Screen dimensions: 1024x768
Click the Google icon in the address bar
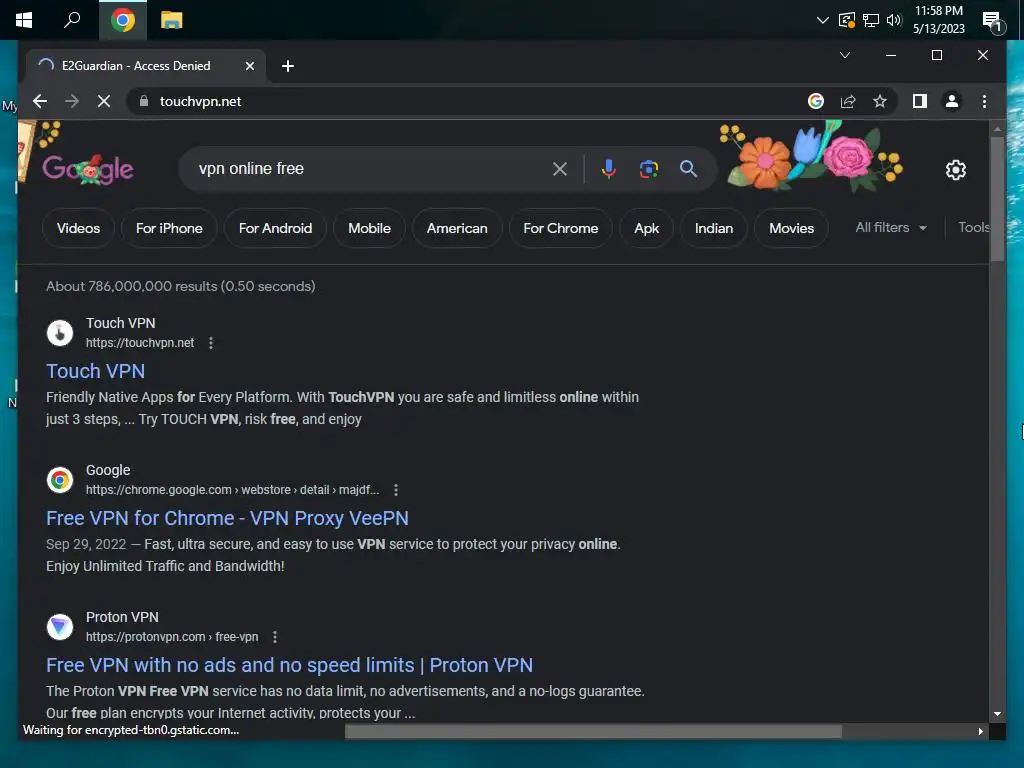816,101
